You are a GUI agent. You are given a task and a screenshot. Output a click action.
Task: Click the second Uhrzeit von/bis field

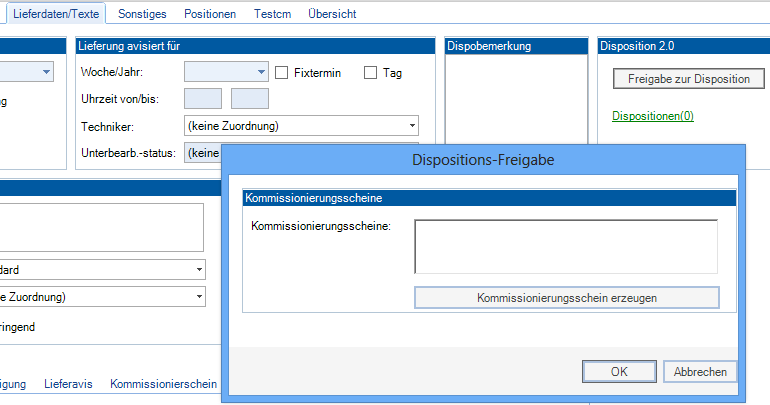[249, 98]
